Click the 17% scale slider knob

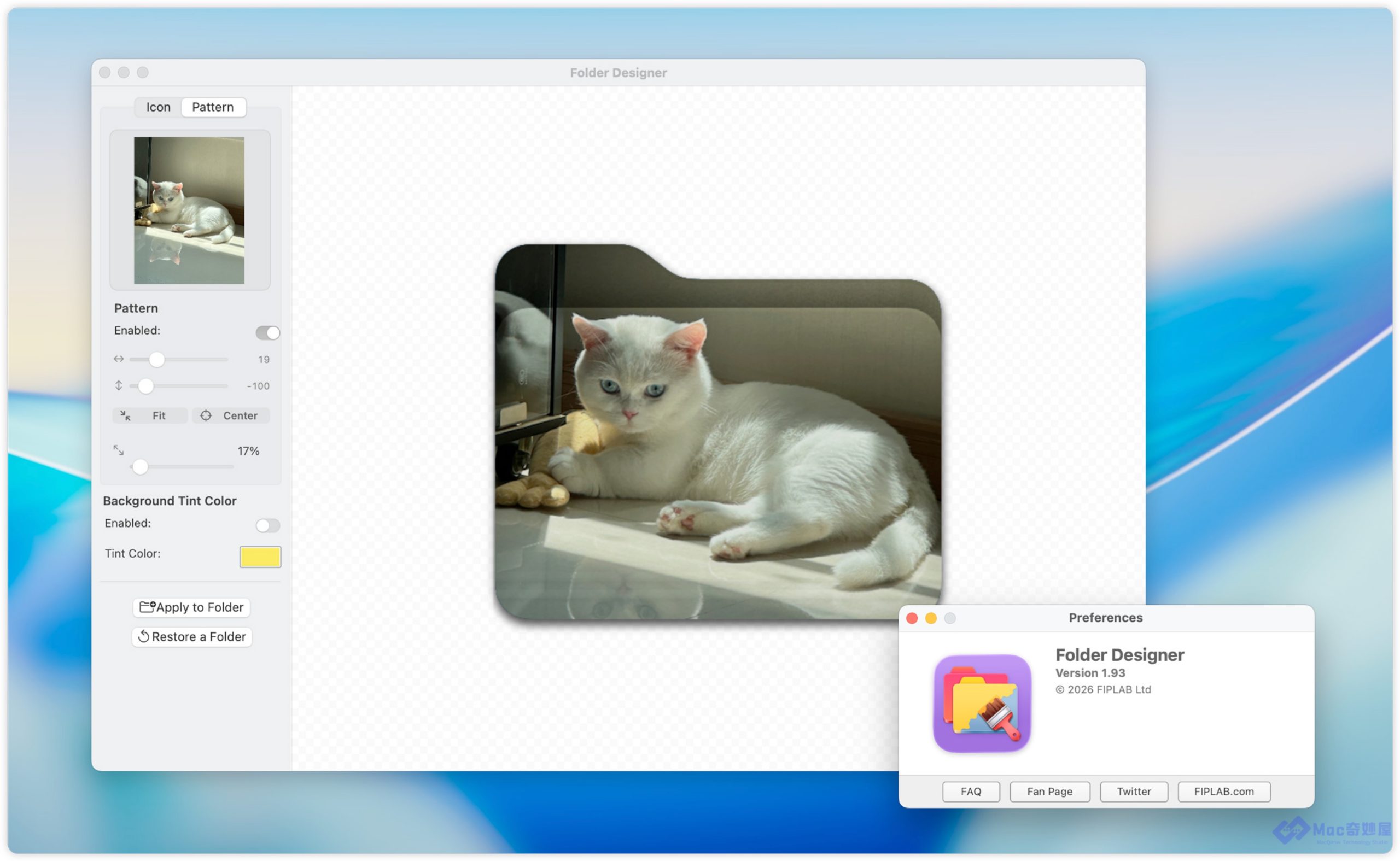click(x=140, y=467)
